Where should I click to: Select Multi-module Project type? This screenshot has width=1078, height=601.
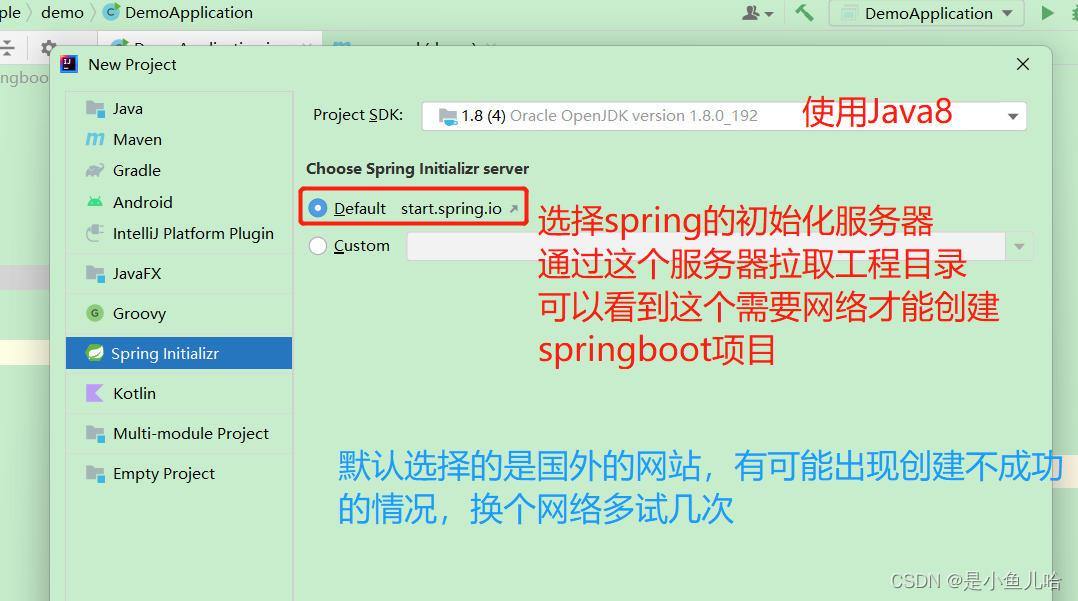pyautogui.click(x=179, y=433)
